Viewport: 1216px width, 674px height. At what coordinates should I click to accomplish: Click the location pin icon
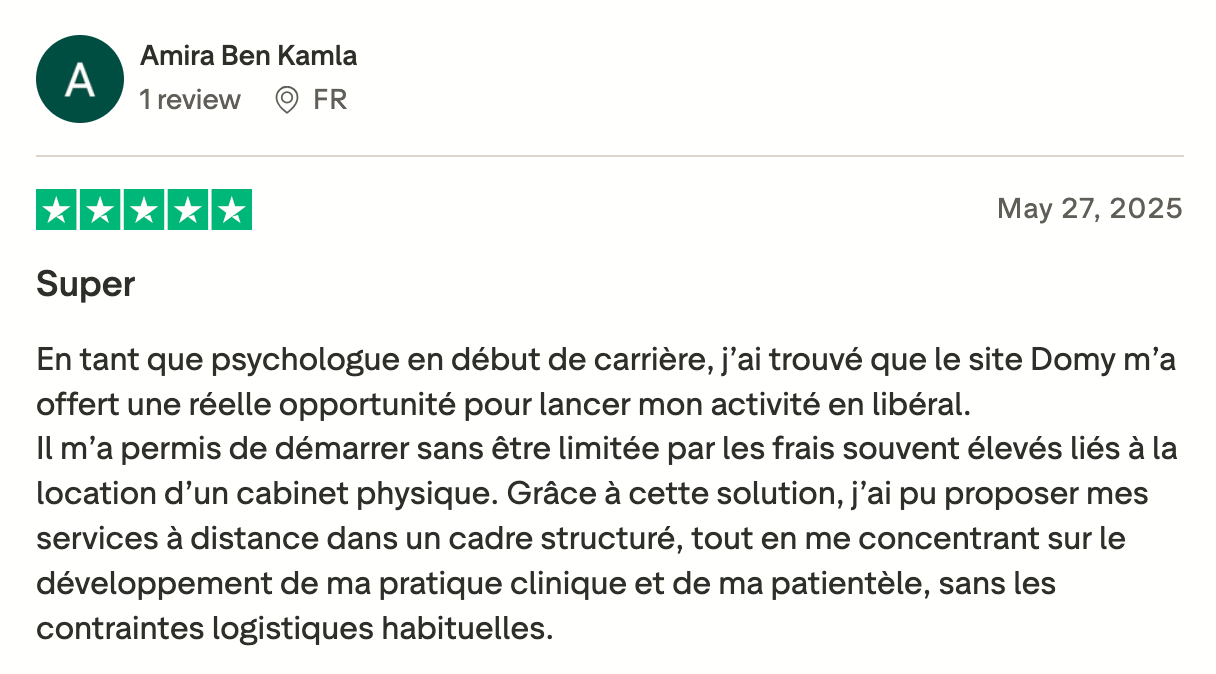(287, 100)
